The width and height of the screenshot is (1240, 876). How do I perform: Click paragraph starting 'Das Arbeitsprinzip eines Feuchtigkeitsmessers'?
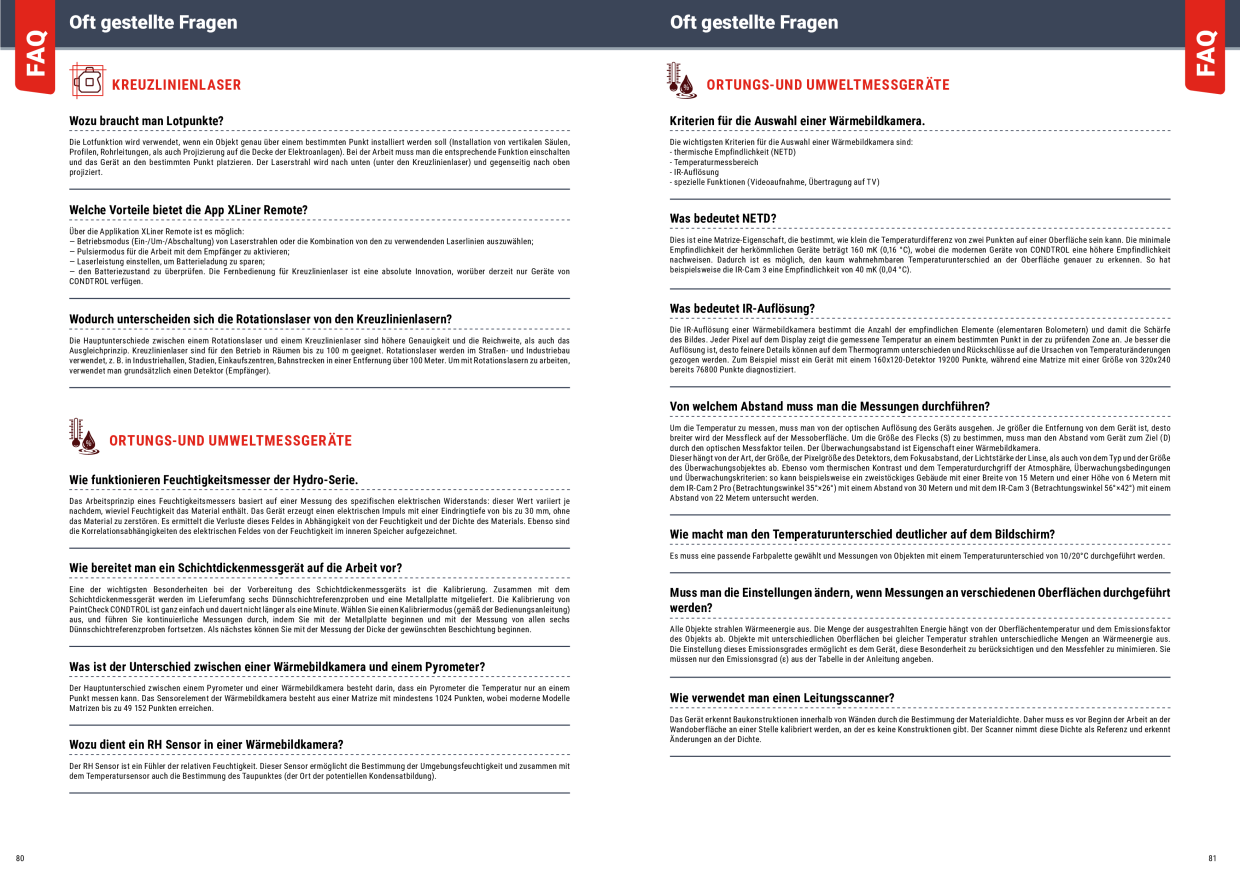point(319,516)
